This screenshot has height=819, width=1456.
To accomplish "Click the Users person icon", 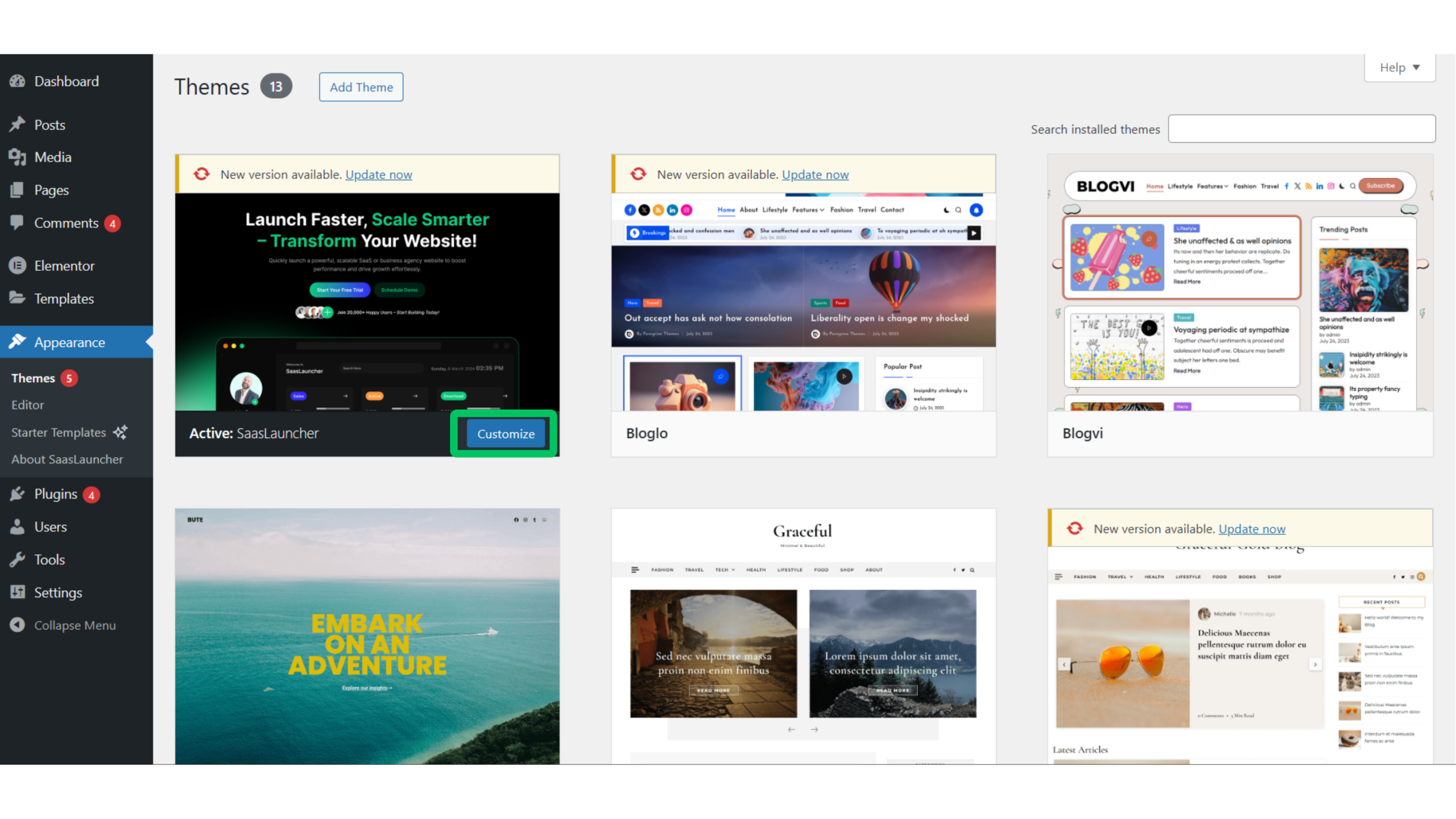I will coord(18,527).
